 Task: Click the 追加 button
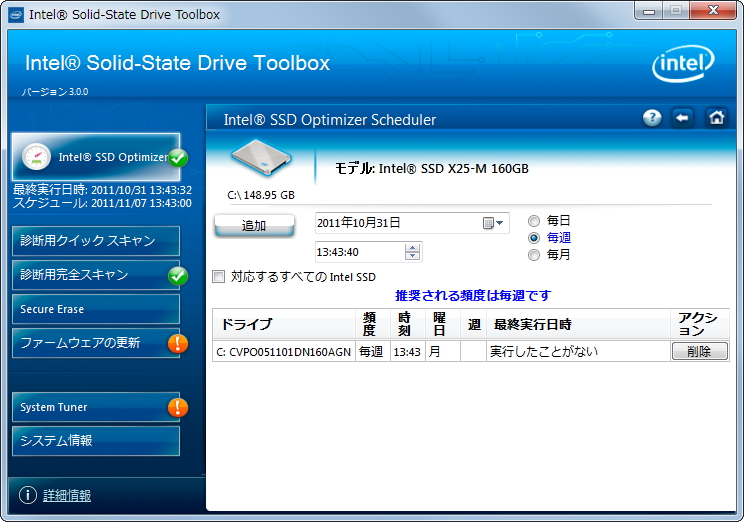pyautogui.click(x=254, y=225)
